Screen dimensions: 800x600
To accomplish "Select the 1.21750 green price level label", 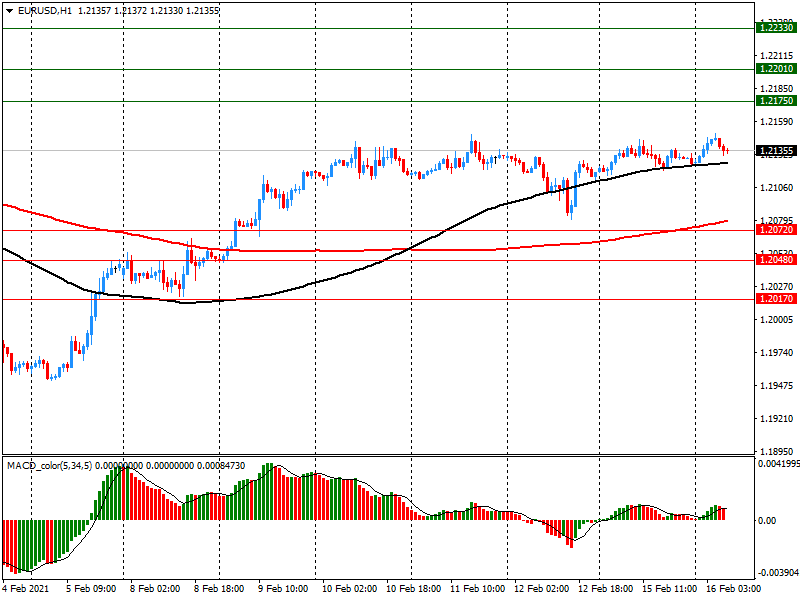I will coord(776,102).
